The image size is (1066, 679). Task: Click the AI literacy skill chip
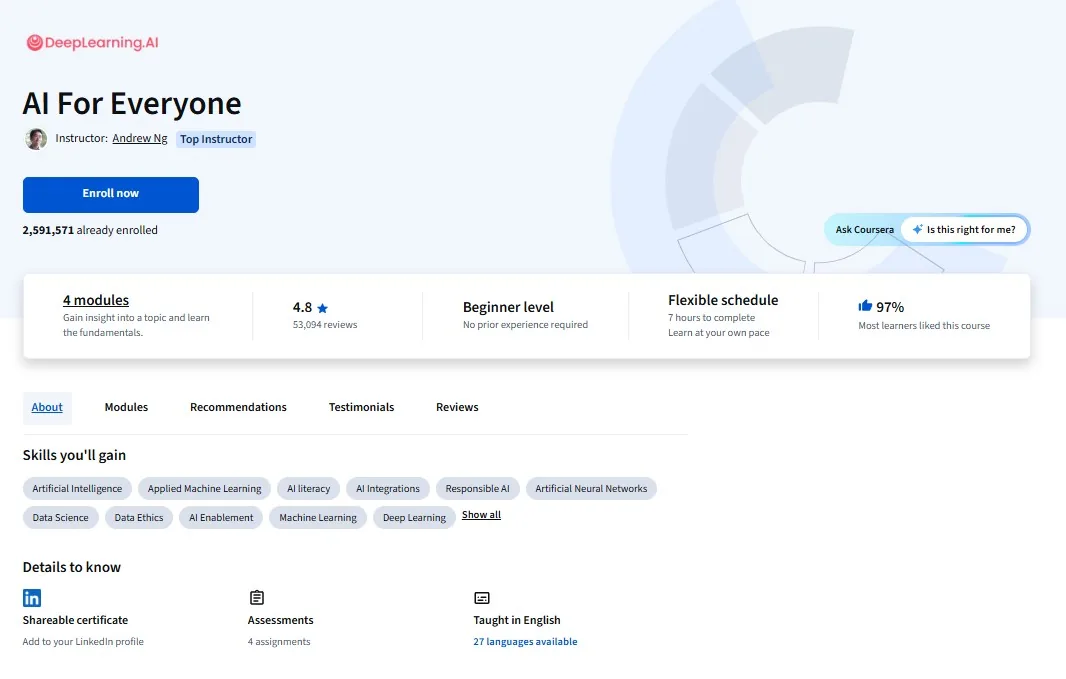click(x=309, y=489)
